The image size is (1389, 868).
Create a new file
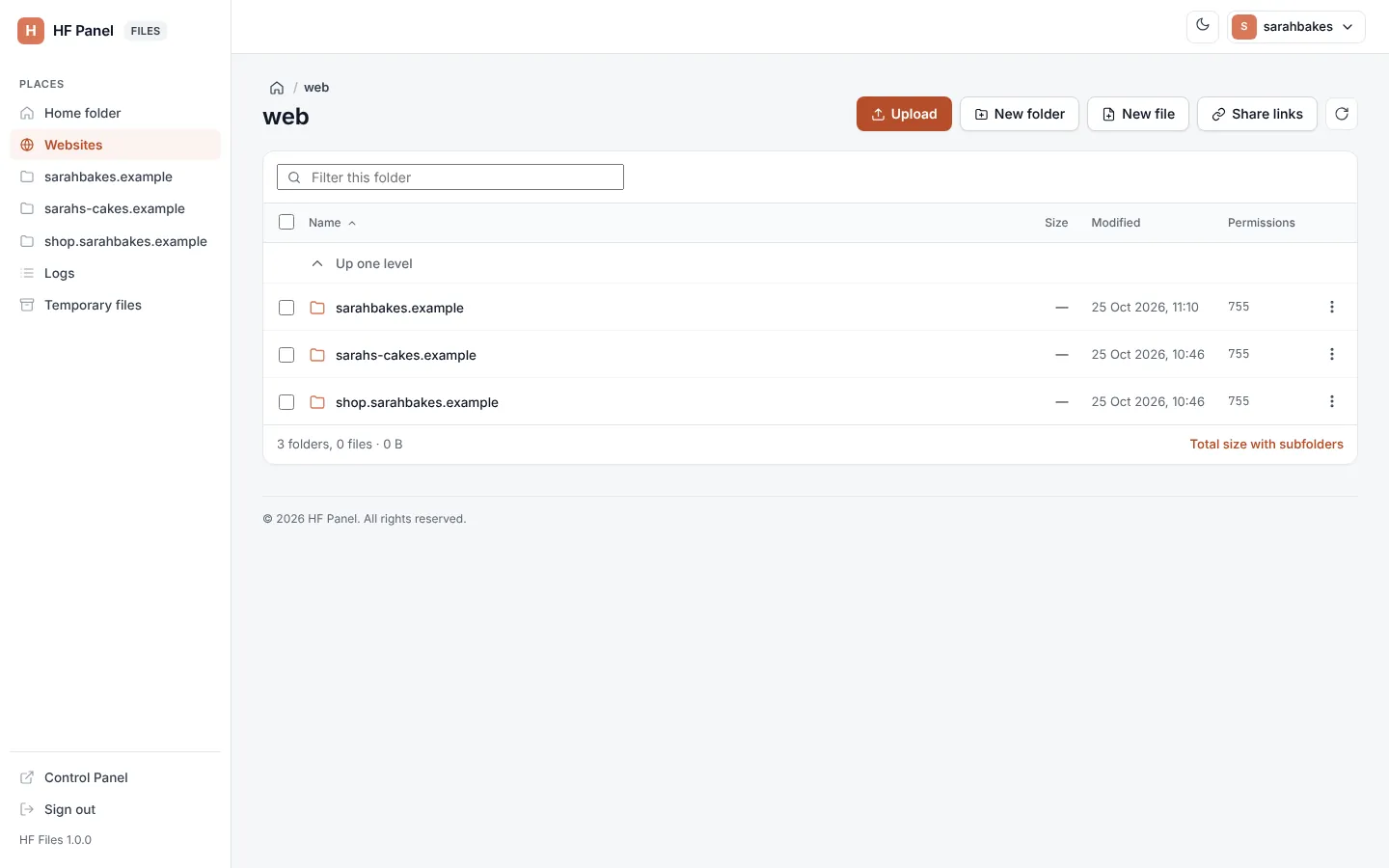1138,114
